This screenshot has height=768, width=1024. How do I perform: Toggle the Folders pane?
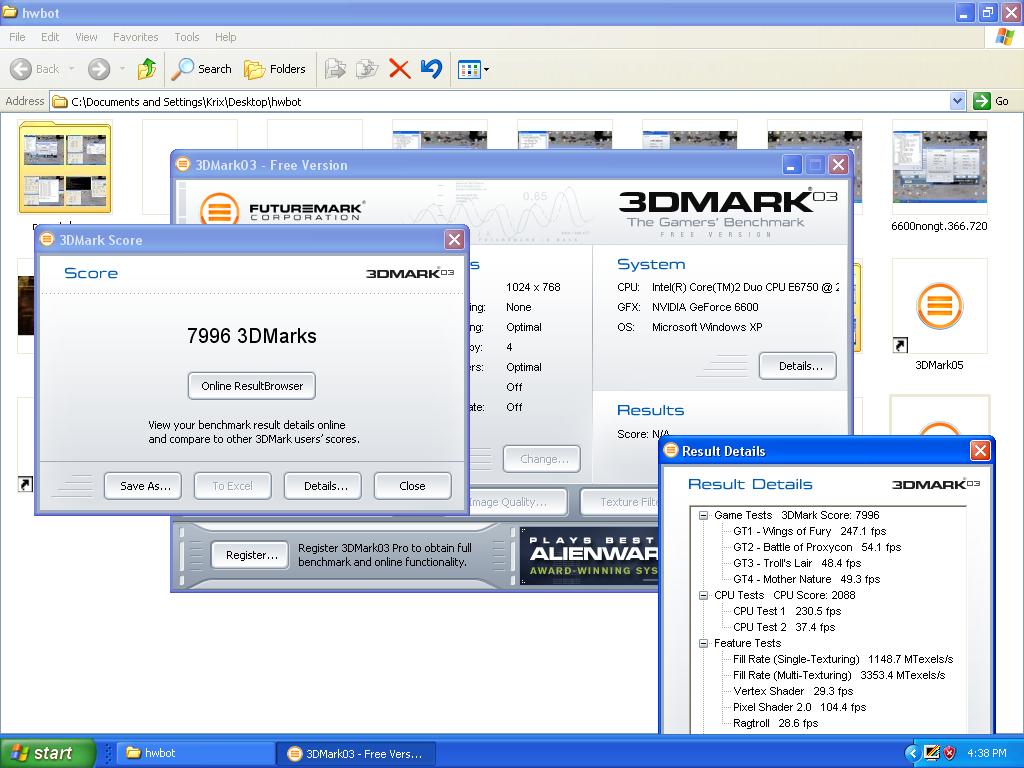click(274, 69)
